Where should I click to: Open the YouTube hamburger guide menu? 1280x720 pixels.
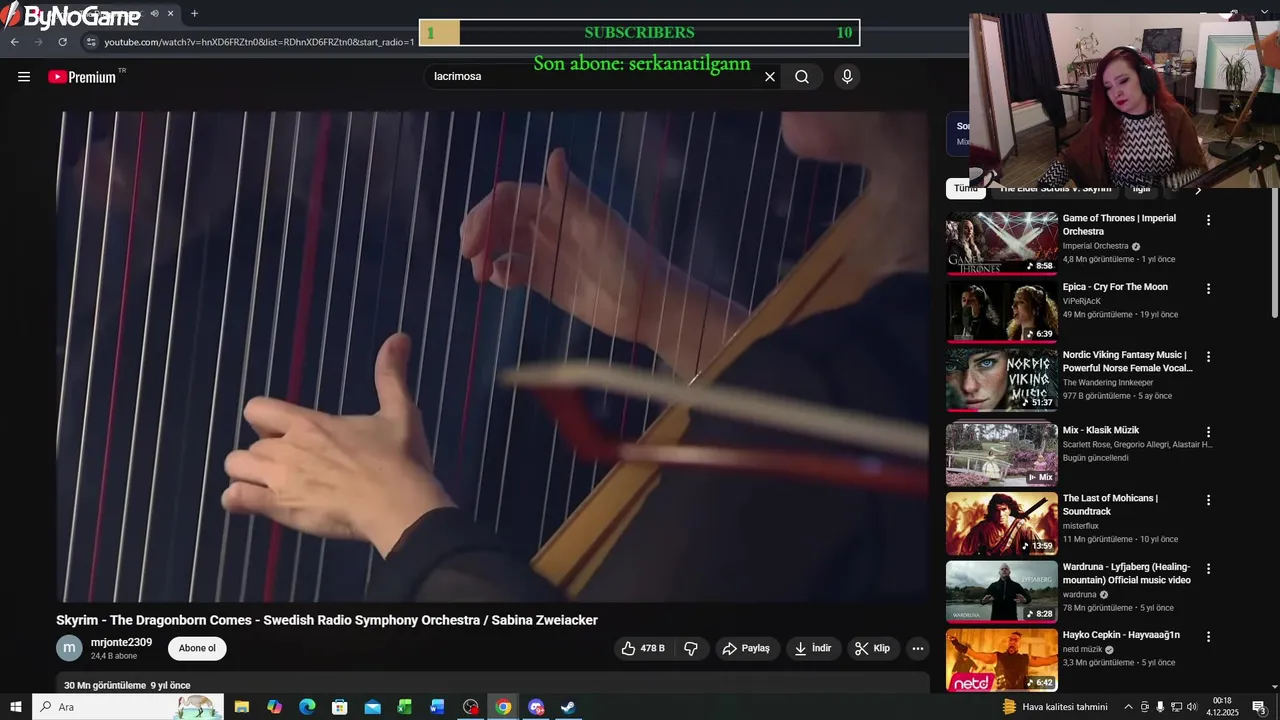click(x=24, y=77)
